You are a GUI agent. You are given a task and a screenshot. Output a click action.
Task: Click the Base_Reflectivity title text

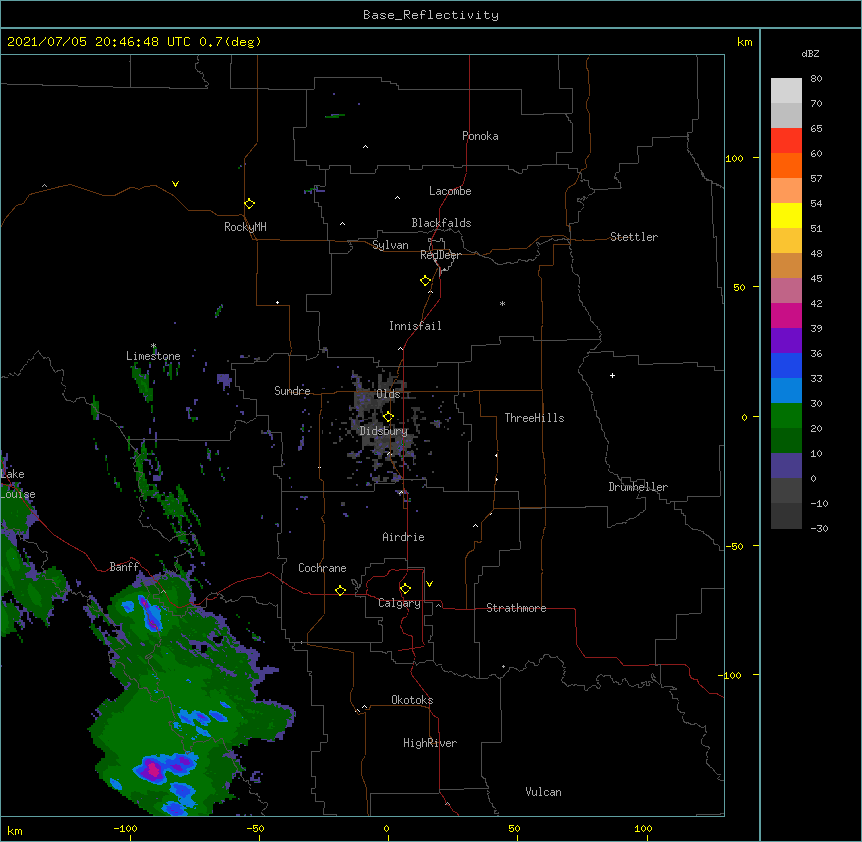click(x=431, y=15)
